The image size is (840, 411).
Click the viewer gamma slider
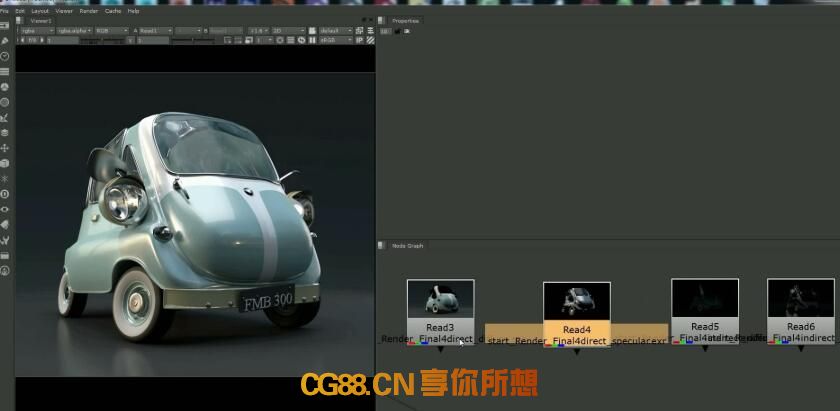point(193,40)
